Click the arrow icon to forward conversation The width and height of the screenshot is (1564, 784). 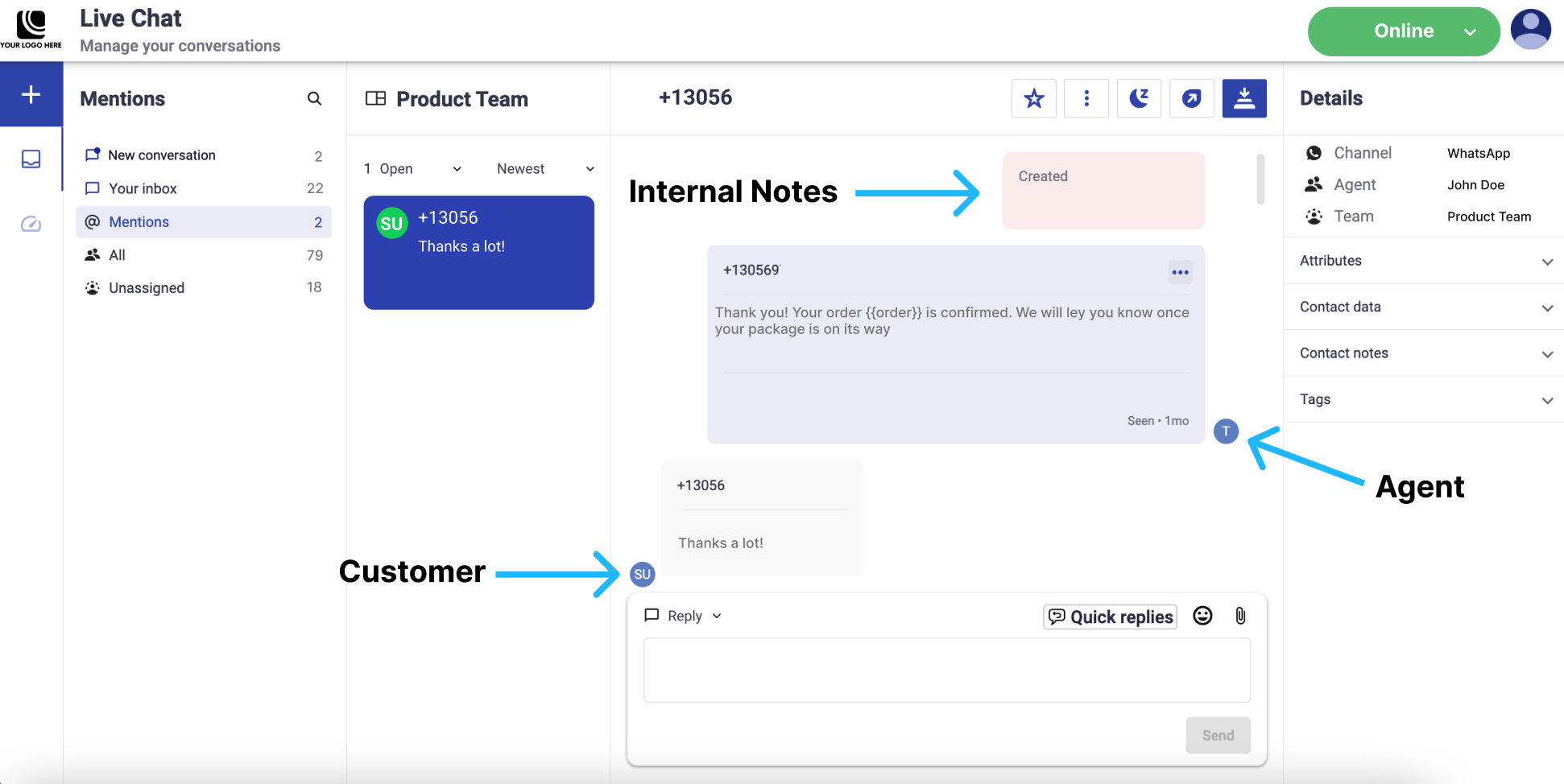pos(1191,98)
